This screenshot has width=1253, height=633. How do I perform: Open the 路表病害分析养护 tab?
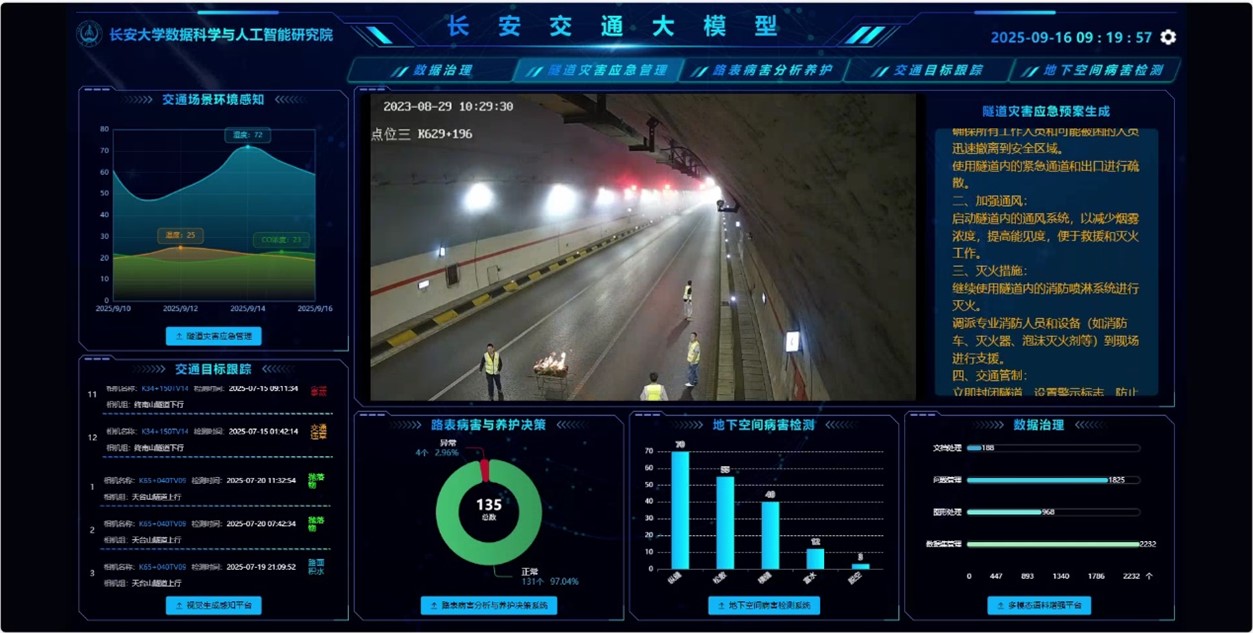tap(763, 70)
